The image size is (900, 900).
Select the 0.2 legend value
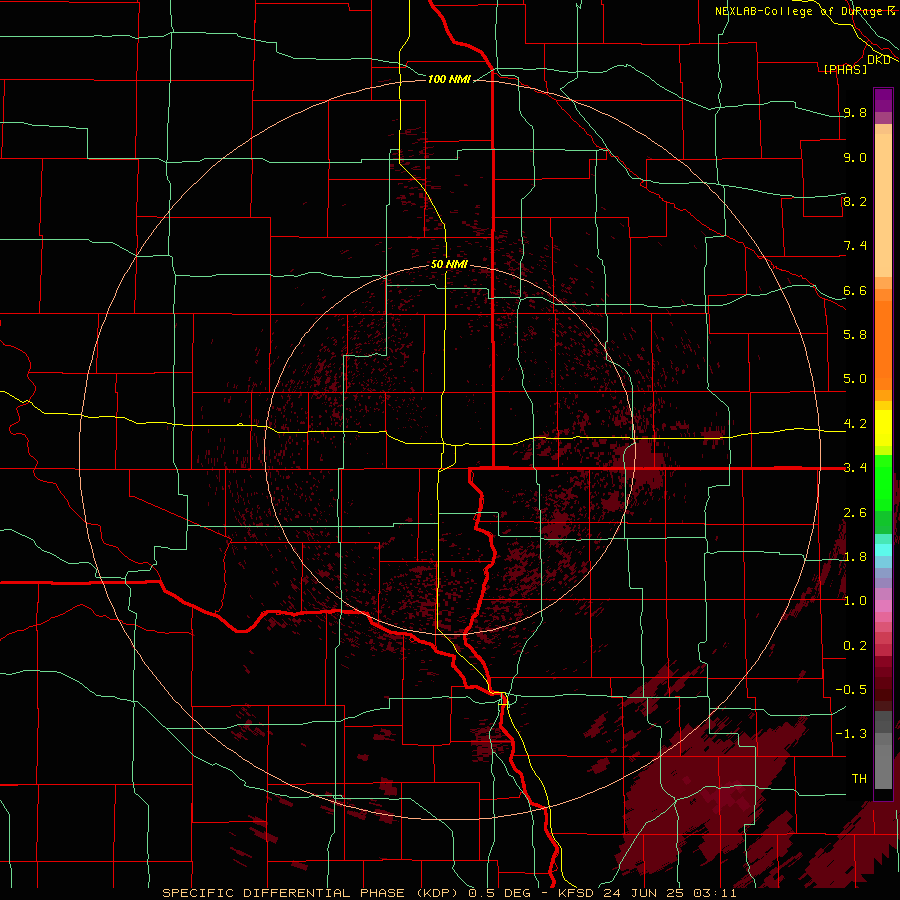855,646
